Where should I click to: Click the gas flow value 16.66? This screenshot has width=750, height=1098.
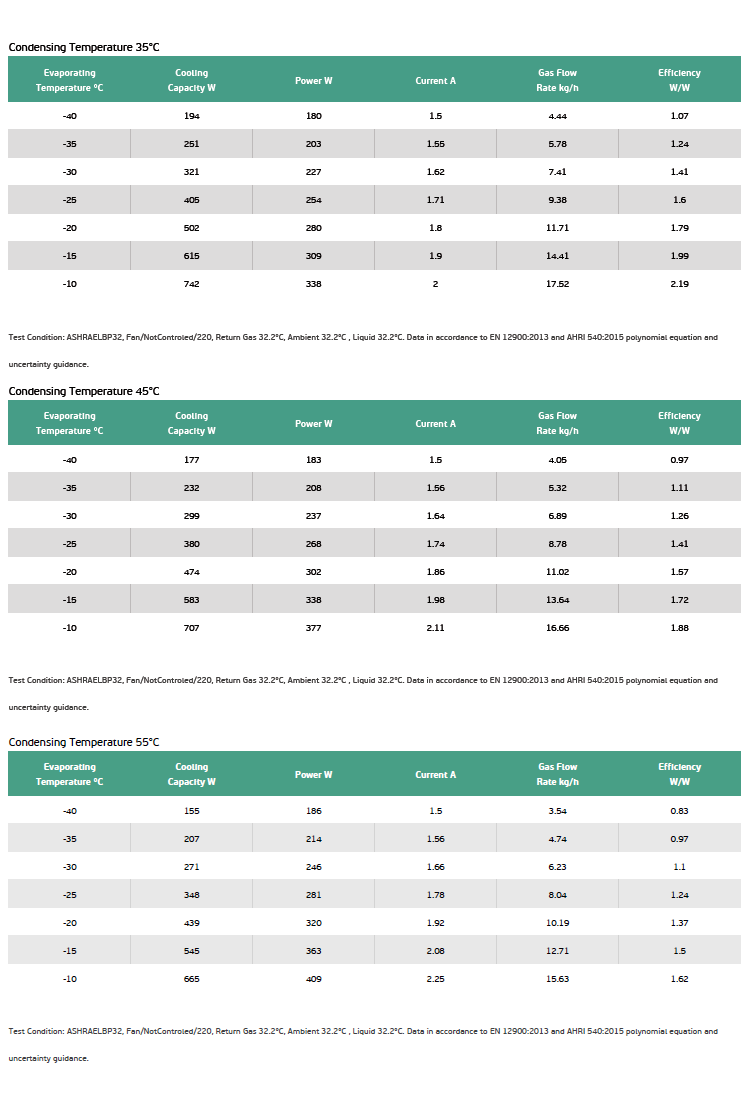[x=557, y=627]
